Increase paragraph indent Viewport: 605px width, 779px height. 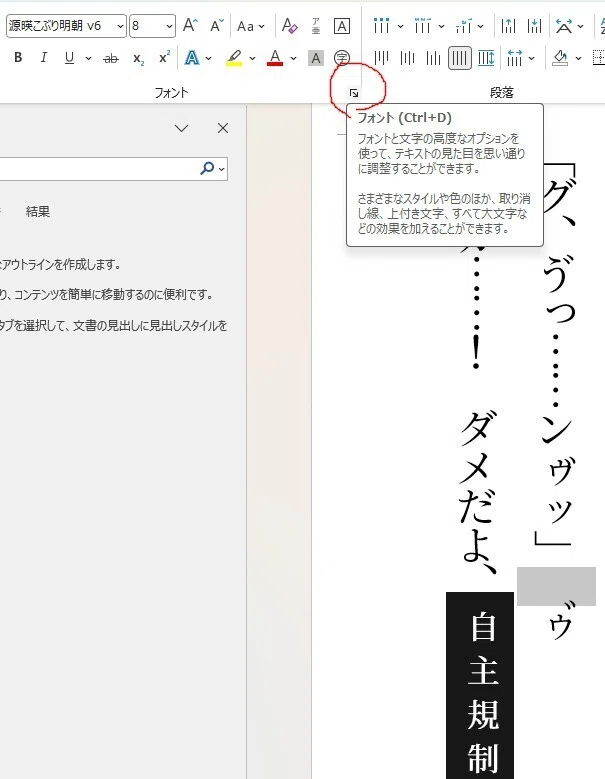(534, 26)
